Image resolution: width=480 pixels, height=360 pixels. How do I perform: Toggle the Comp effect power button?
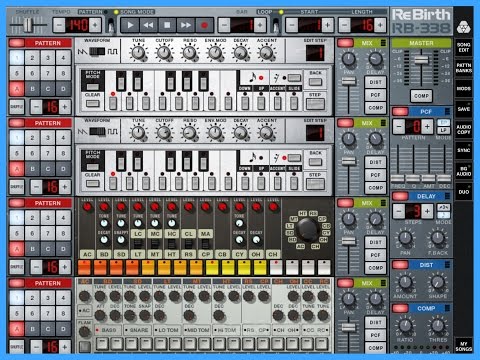coord(400,308)
